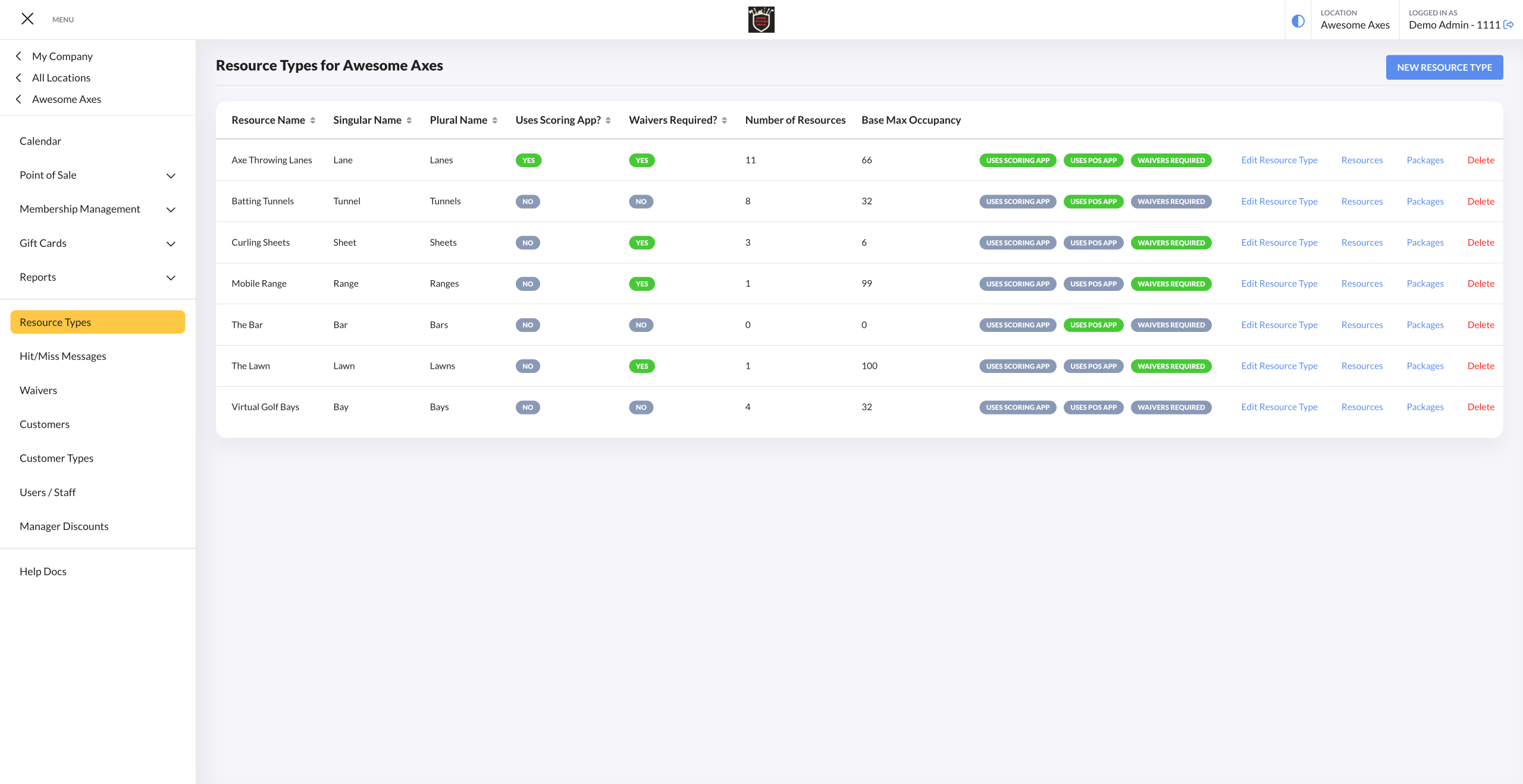
Task: Go back via the My Company arrow
Action: (x=19, y=56)
